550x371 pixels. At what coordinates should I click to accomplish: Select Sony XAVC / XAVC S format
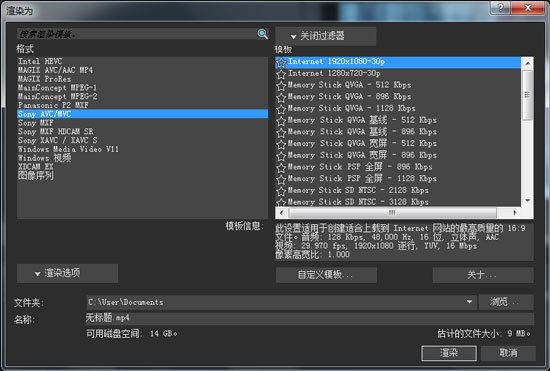point(142,140)
